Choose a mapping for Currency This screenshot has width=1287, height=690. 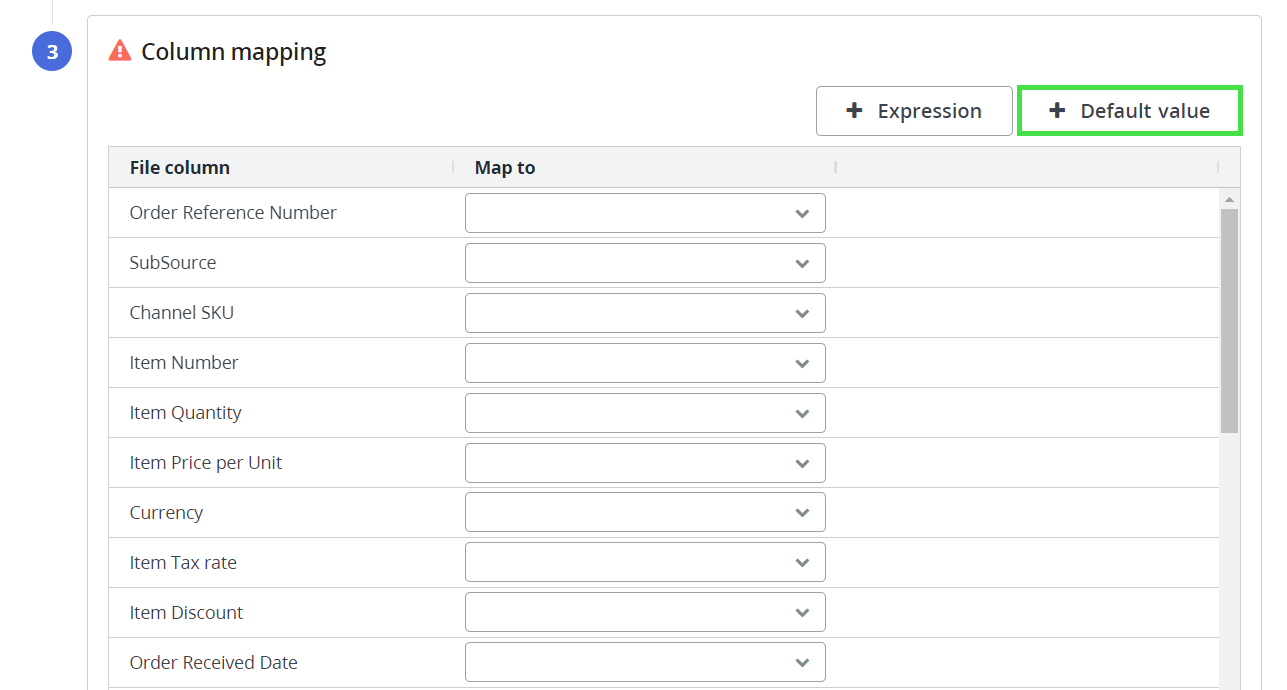click(x=645, y=513)
